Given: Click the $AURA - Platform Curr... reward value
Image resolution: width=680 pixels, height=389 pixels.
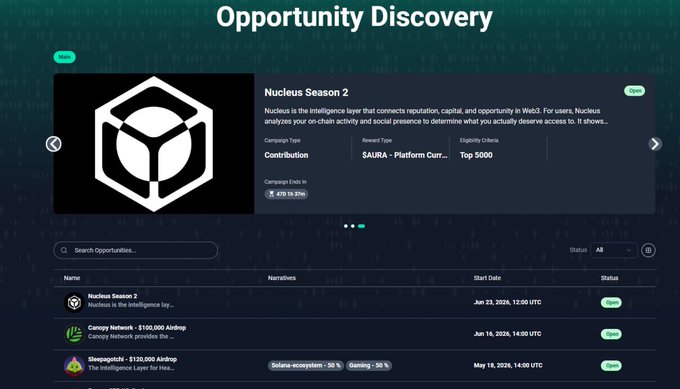Looking at the screenshot, I should click(405, 155).
